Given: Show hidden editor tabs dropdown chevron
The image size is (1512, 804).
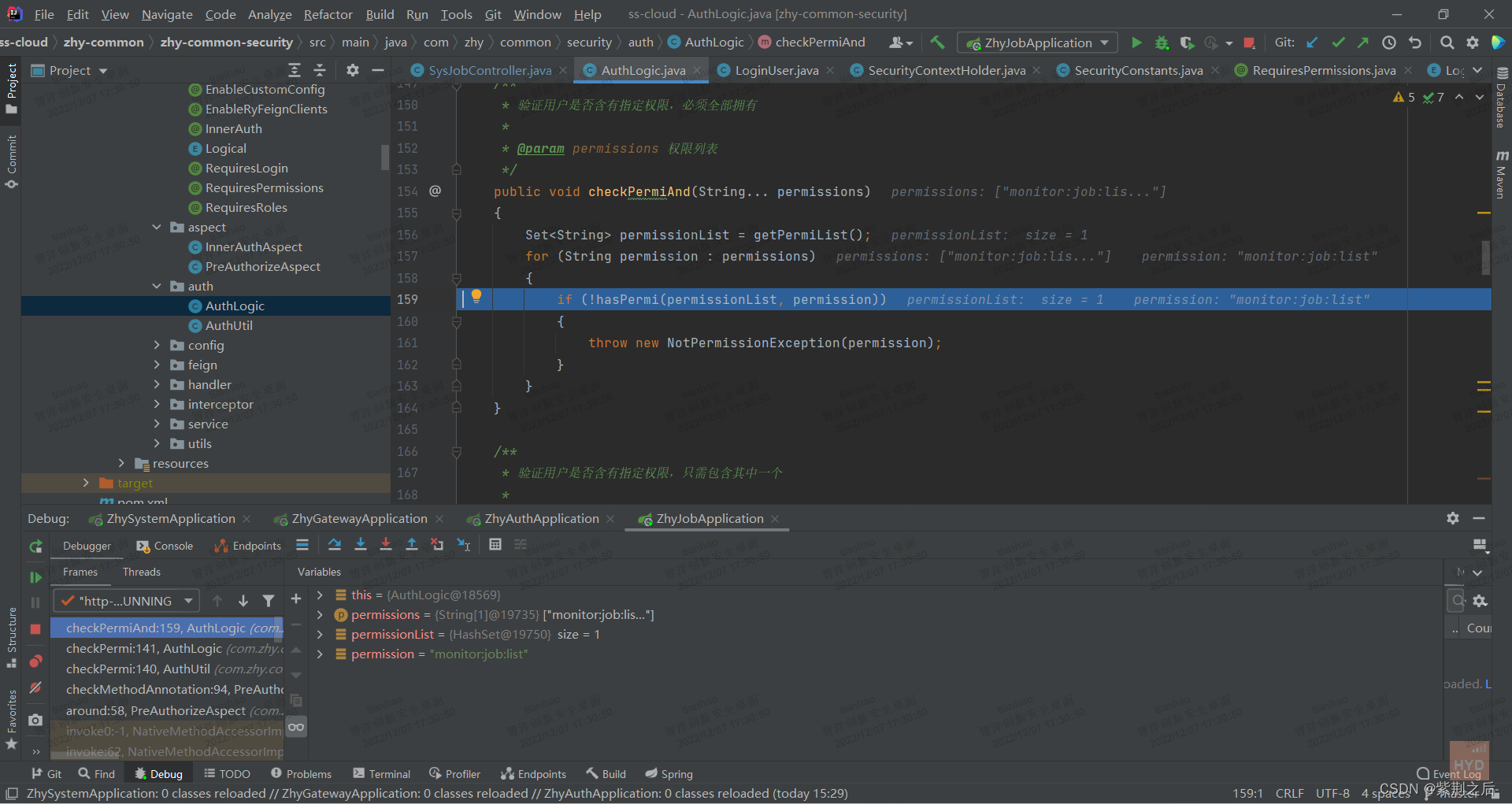Looking at the screenshot, I should coord(1477,70).
